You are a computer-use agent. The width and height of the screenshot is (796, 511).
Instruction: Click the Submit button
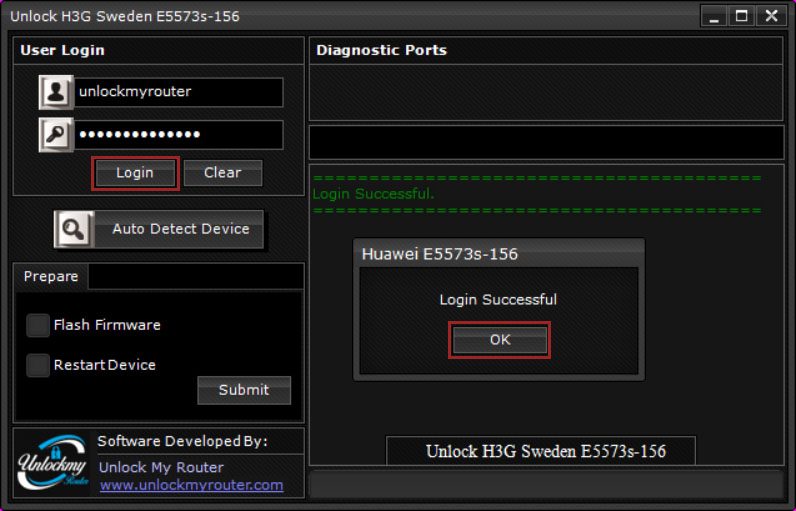point(244,390)
